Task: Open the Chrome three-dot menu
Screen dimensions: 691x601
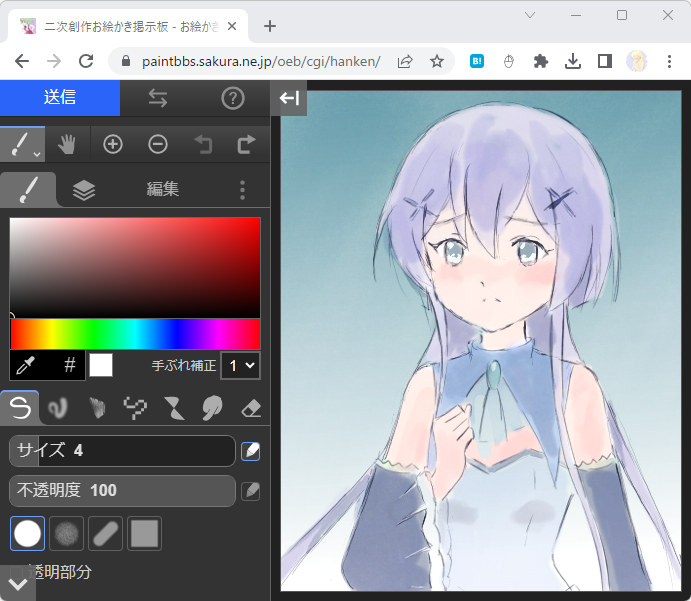Action: (x=669, y=61)
